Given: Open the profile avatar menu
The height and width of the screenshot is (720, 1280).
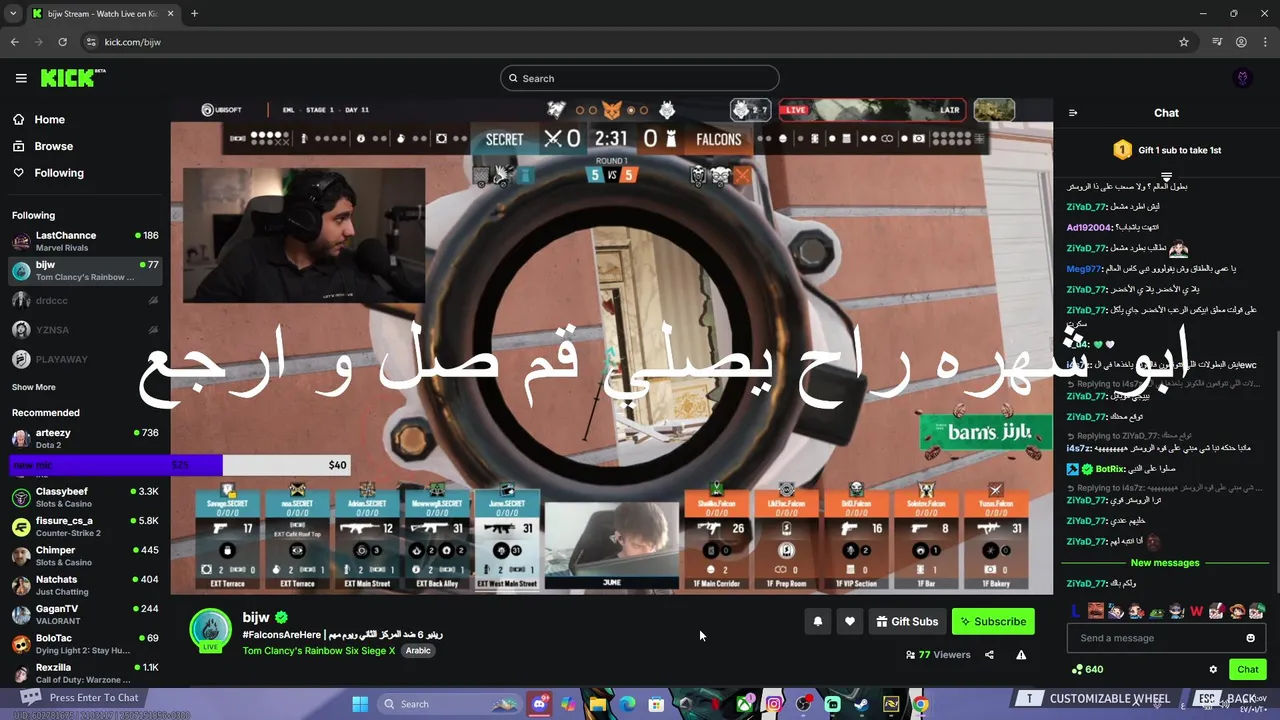Looking at the screenshot, I should [1243, 78].
